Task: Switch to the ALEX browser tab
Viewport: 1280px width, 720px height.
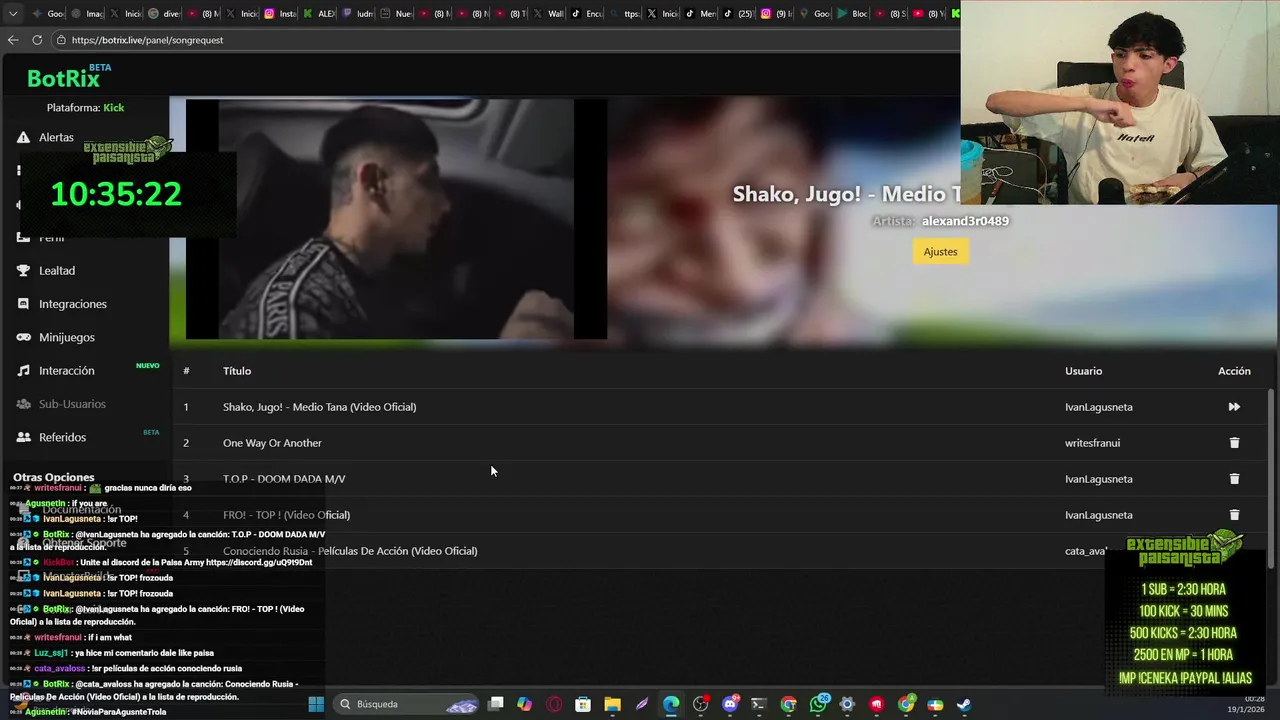Action: [x=321, y=14]
